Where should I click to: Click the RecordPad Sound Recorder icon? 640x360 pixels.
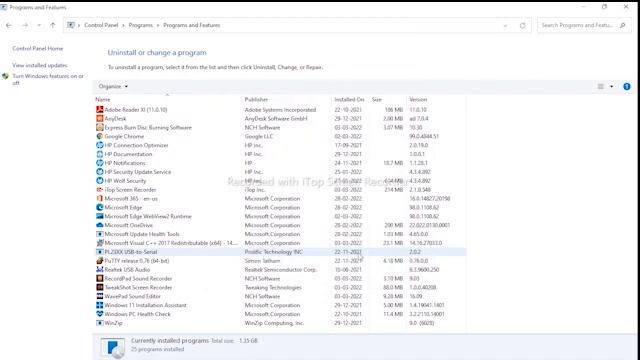tap(100, 278)
